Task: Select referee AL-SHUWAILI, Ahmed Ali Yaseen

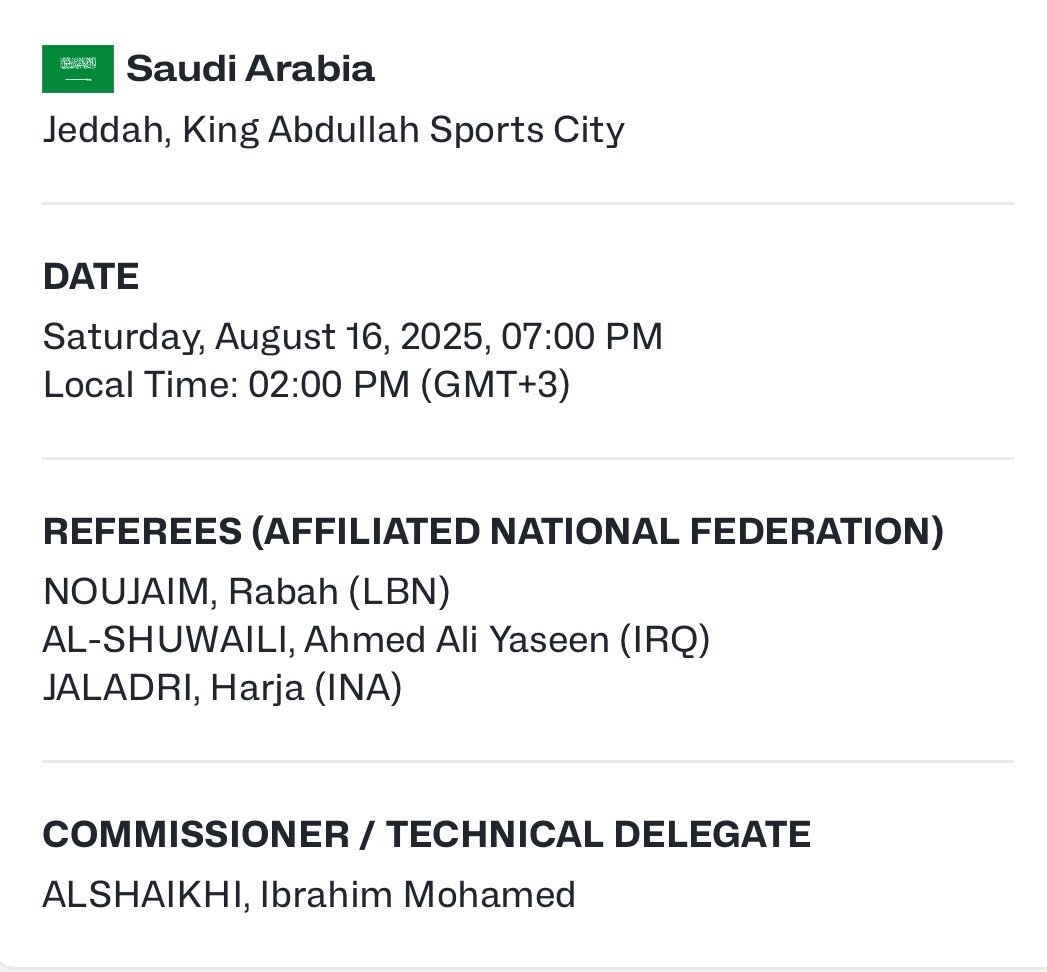Action: 326,640
